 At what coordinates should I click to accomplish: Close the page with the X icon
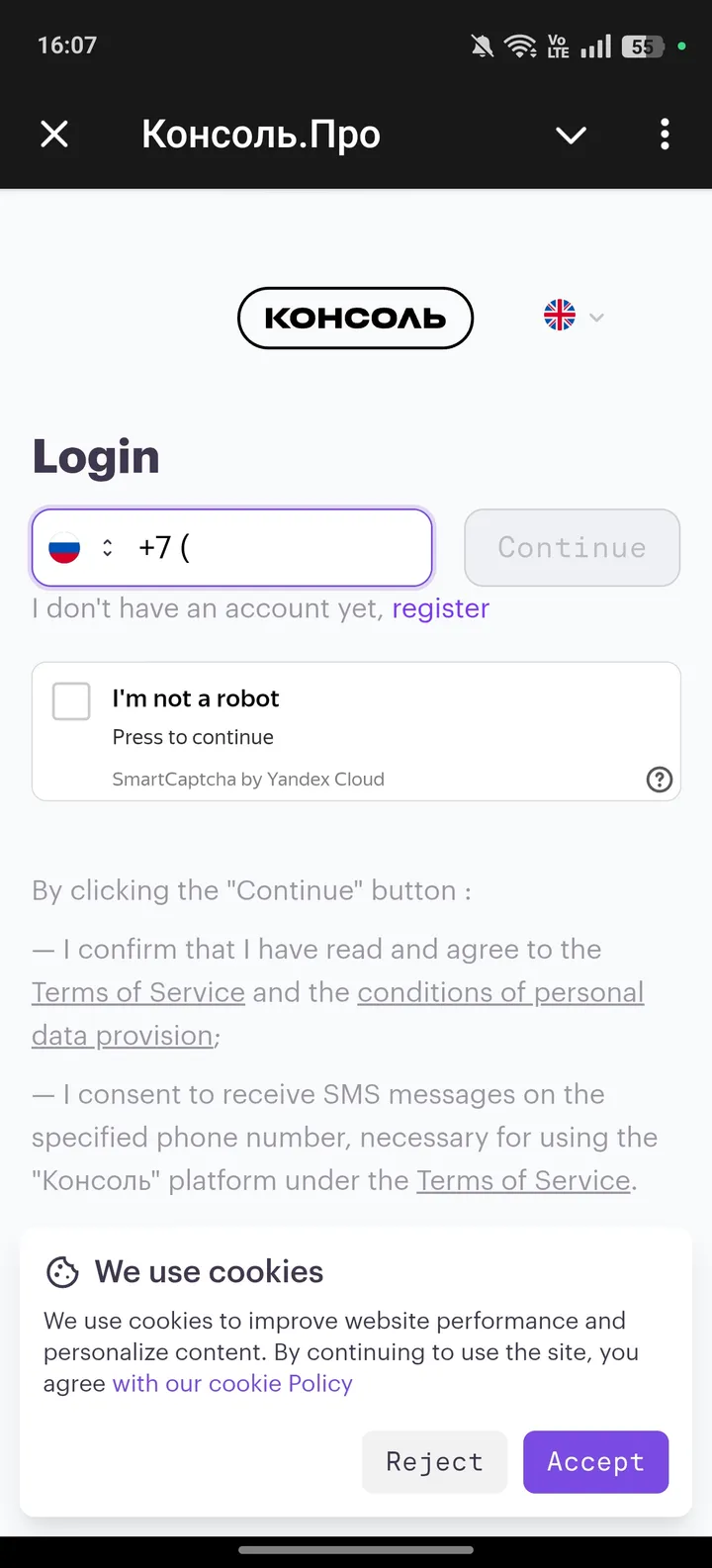click(x=54, y=135)
